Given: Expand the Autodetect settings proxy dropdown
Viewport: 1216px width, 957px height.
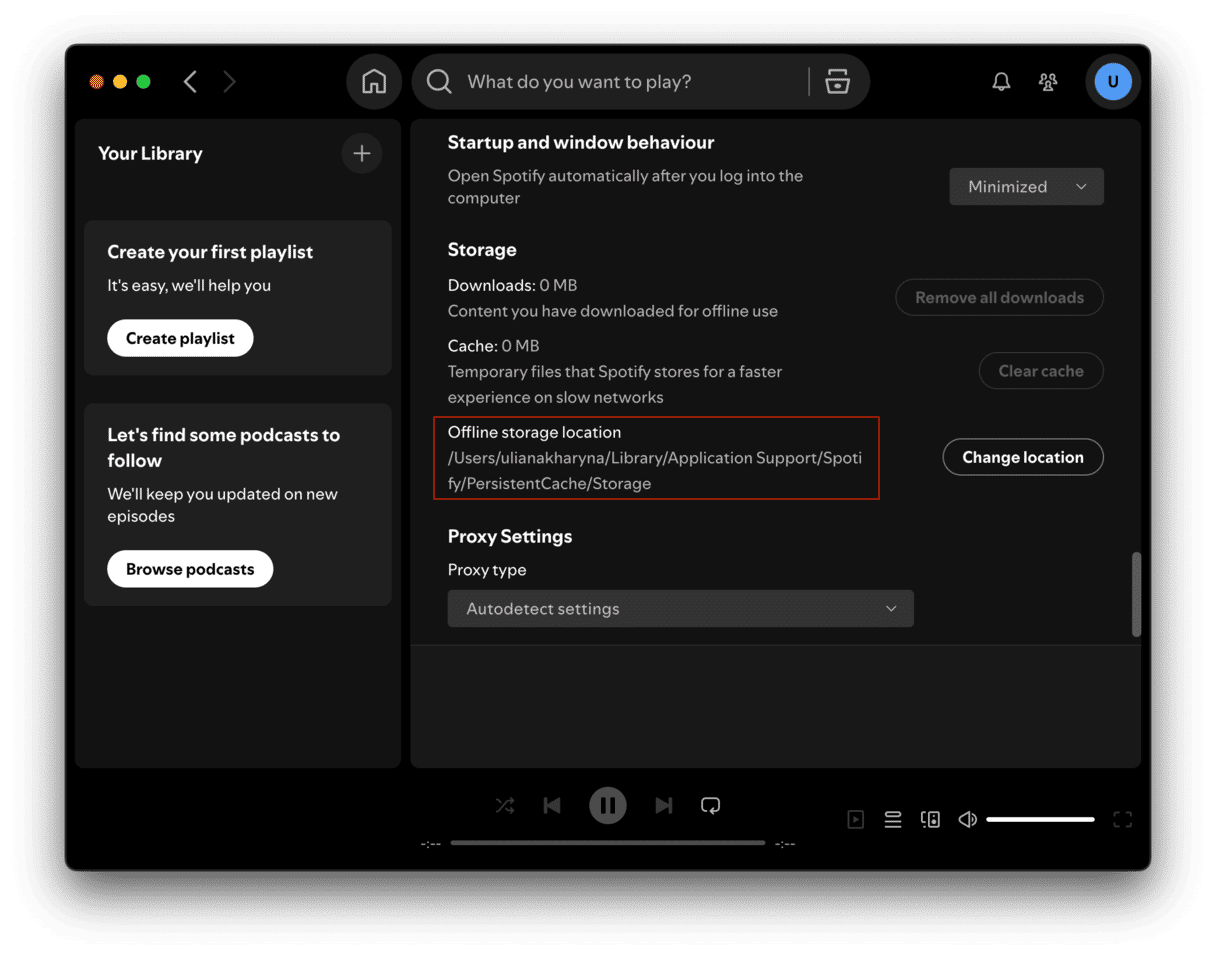Looking at the screenshot, I should pyautogui.click(x=681, y=609).
